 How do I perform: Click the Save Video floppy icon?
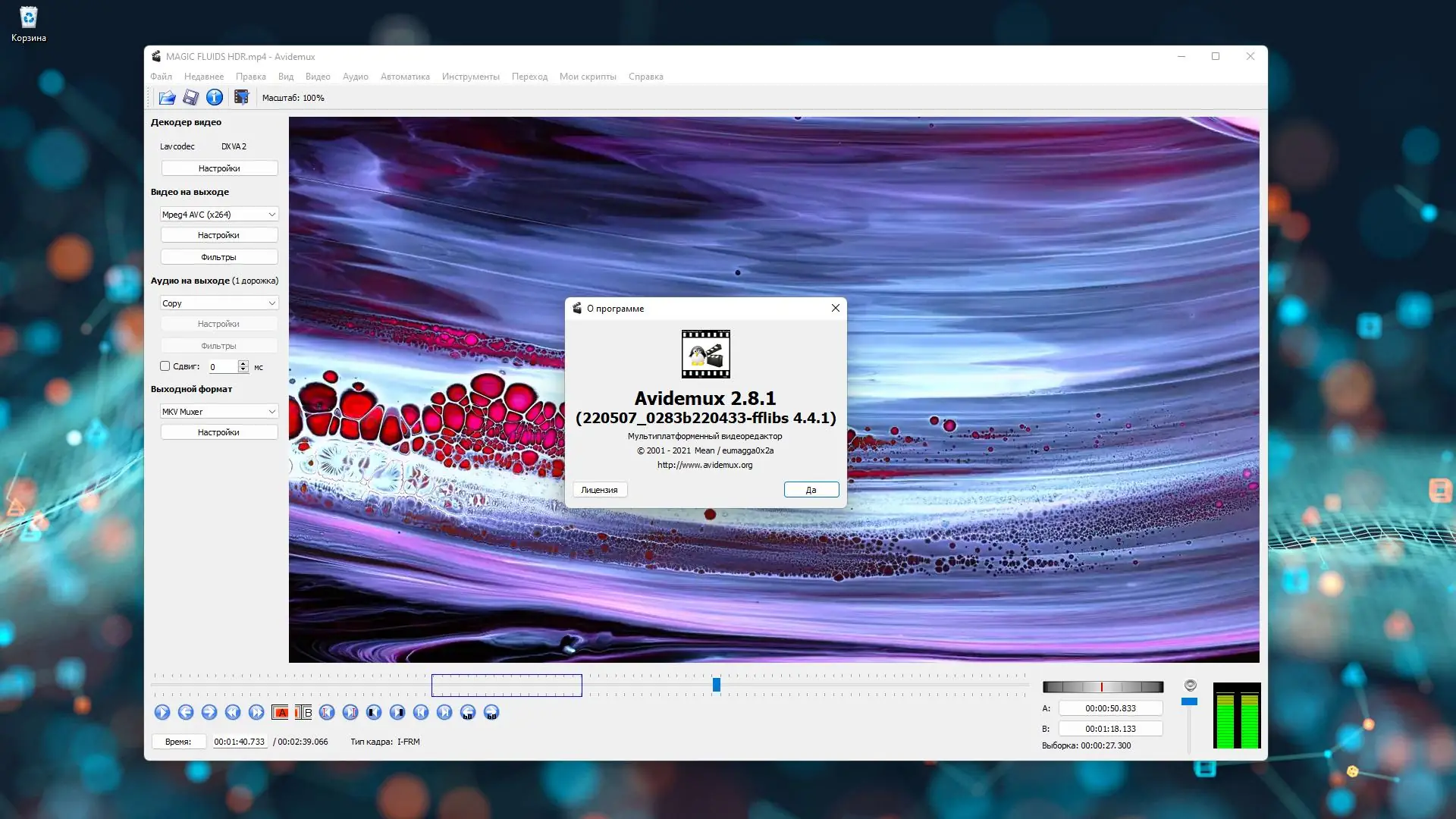tap(190, 97)
